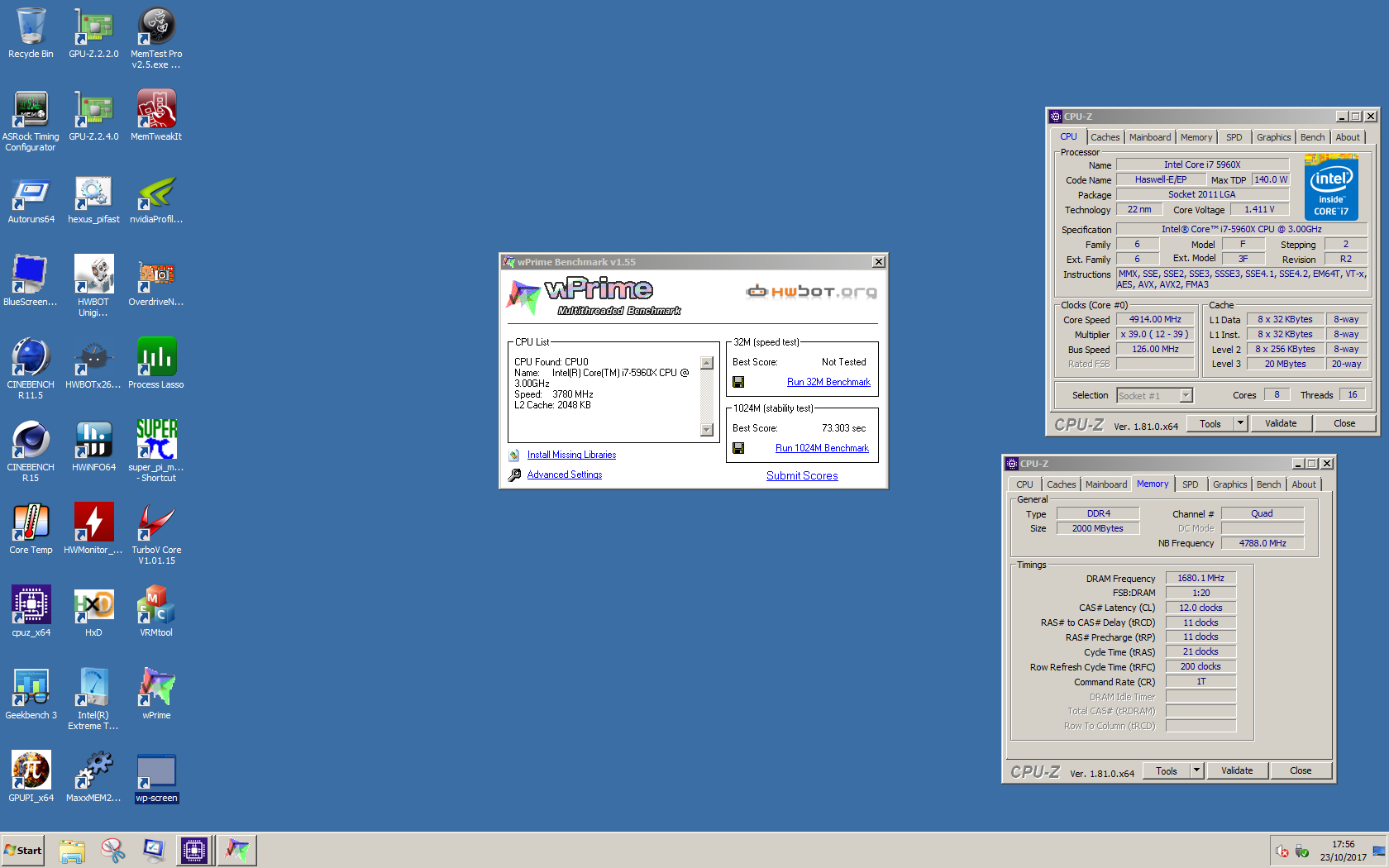Open Windows Explorer from taskbar
Viewport: 1389px width, 868px height.
(72, 851)
